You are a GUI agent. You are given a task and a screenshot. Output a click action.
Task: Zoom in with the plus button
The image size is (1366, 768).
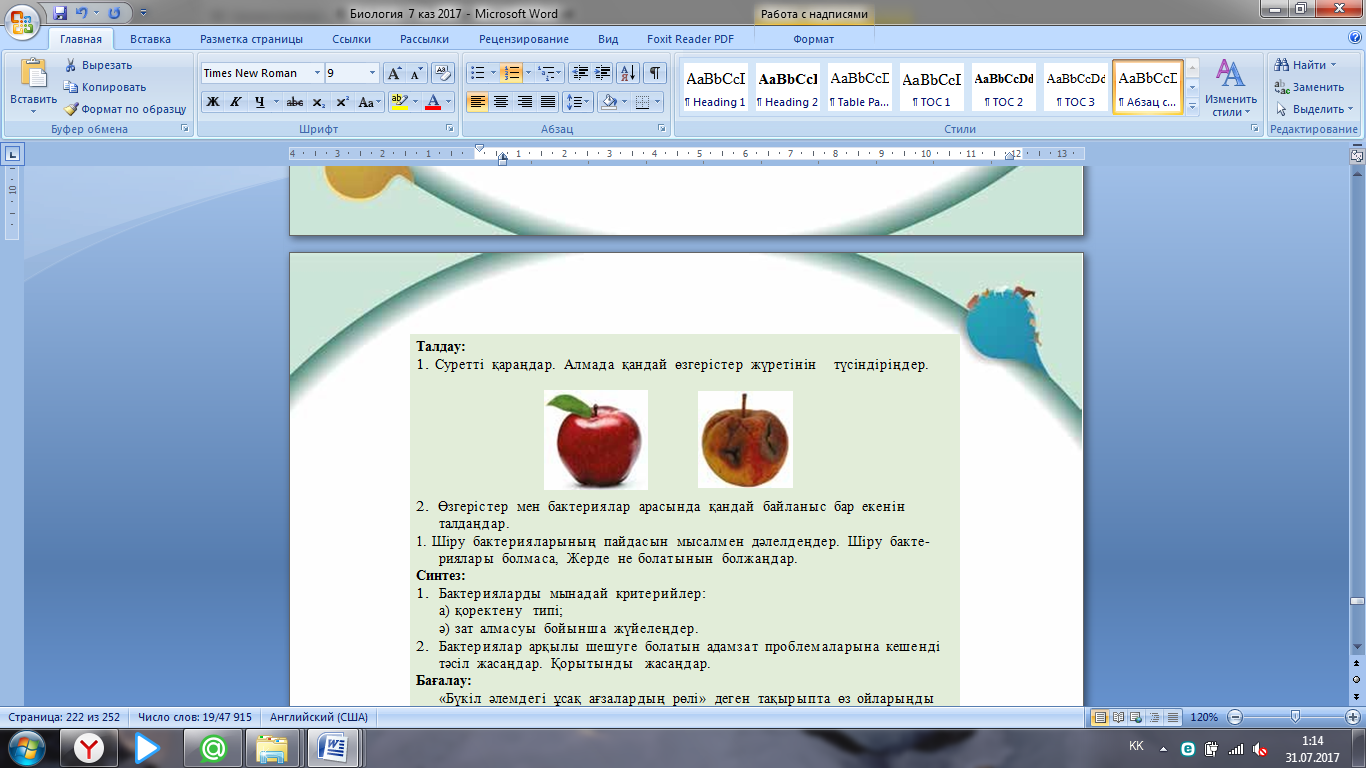(x=1352, y=717)
